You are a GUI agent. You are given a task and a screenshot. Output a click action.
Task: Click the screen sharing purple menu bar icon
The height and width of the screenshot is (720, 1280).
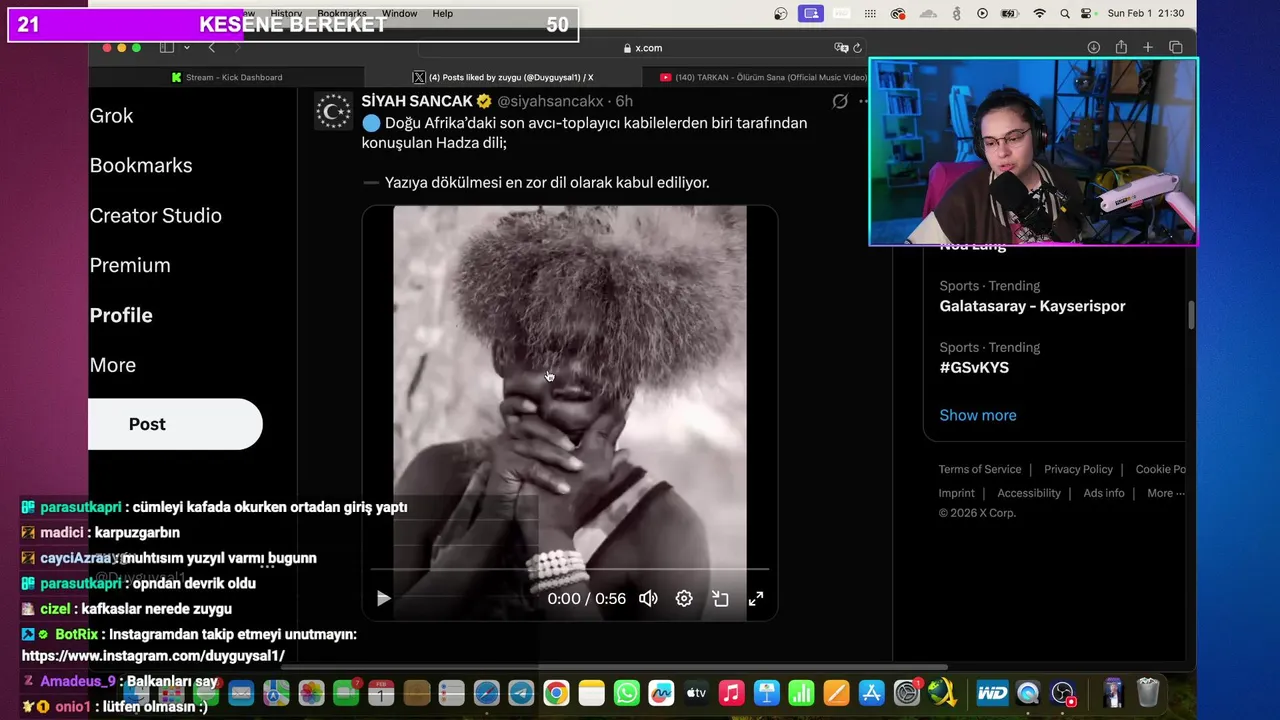(x=811, y=14)
